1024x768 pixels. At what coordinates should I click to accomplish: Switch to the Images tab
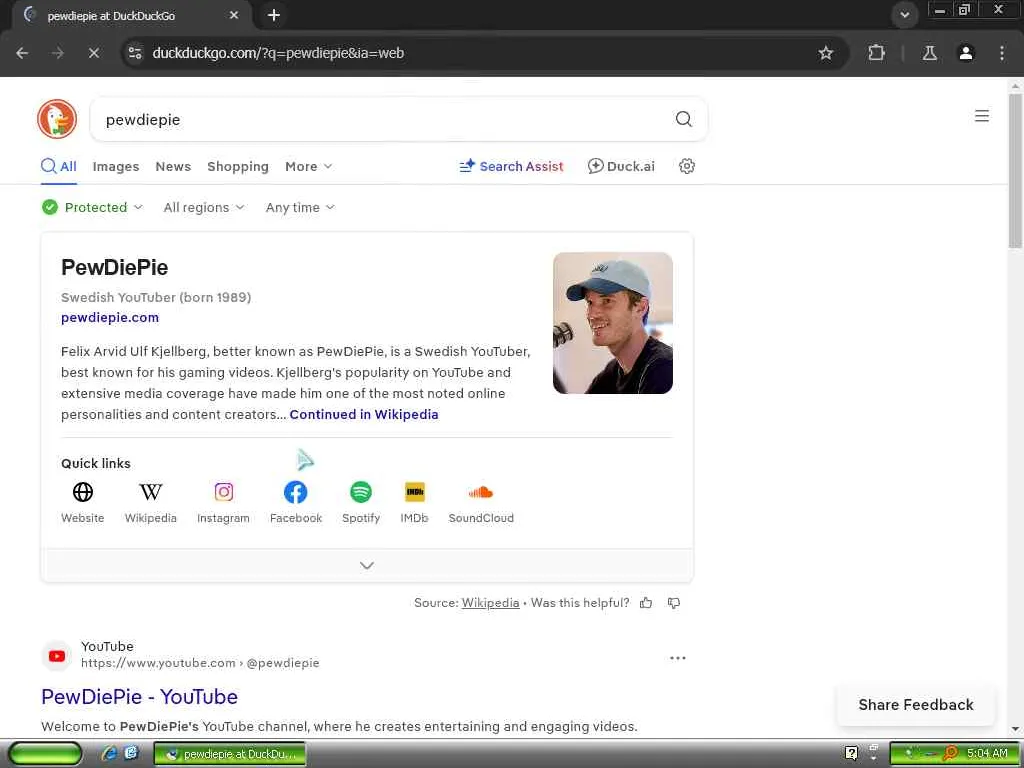point(116,167)
